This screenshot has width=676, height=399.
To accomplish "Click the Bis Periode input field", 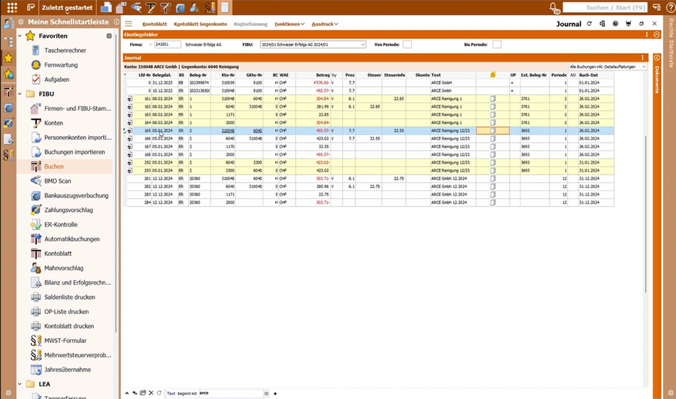I will pyautogui.click(x=497, y=44).
